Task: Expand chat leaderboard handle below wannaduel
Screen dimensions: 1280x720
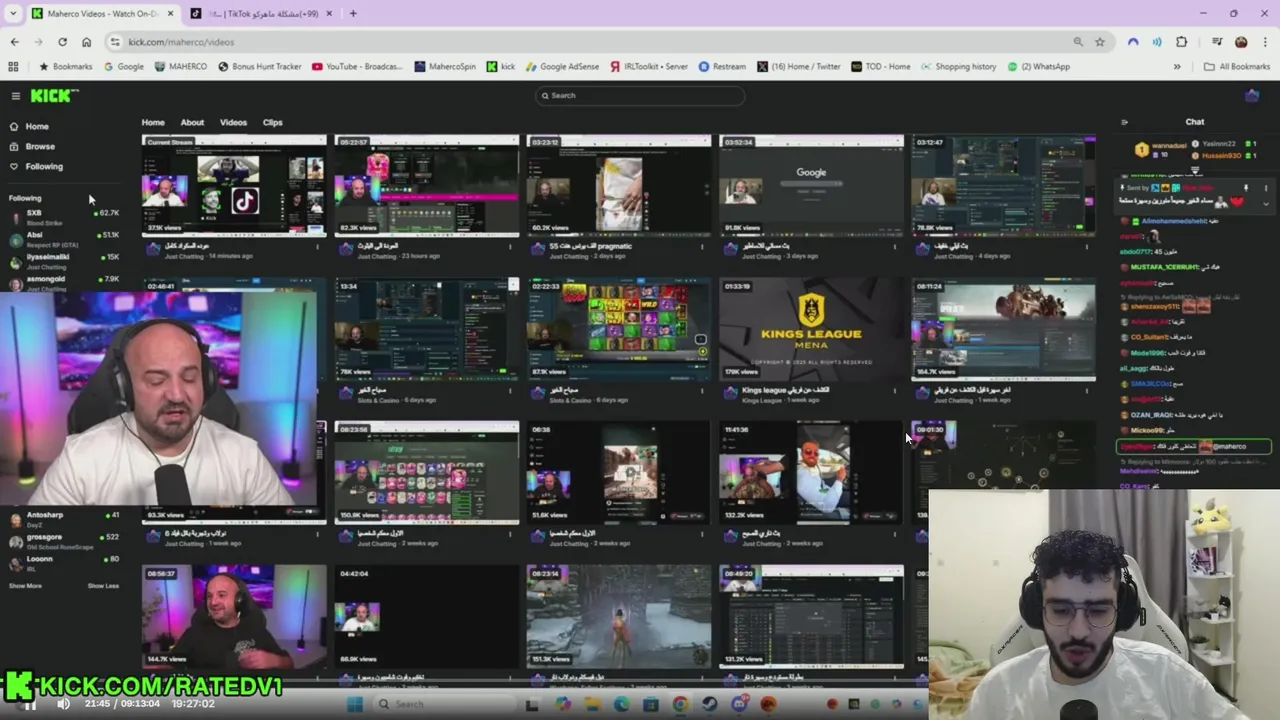Action: click(1195, 171)
